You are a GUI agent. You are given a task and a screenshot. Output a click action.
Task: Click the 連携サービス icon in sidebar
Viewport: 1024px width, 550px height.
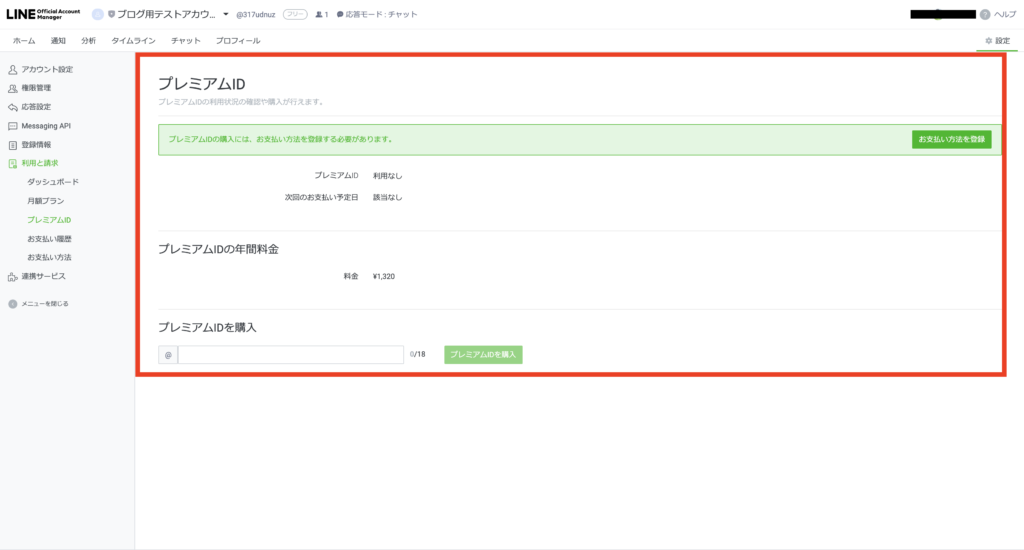click(x=13, y=276)
